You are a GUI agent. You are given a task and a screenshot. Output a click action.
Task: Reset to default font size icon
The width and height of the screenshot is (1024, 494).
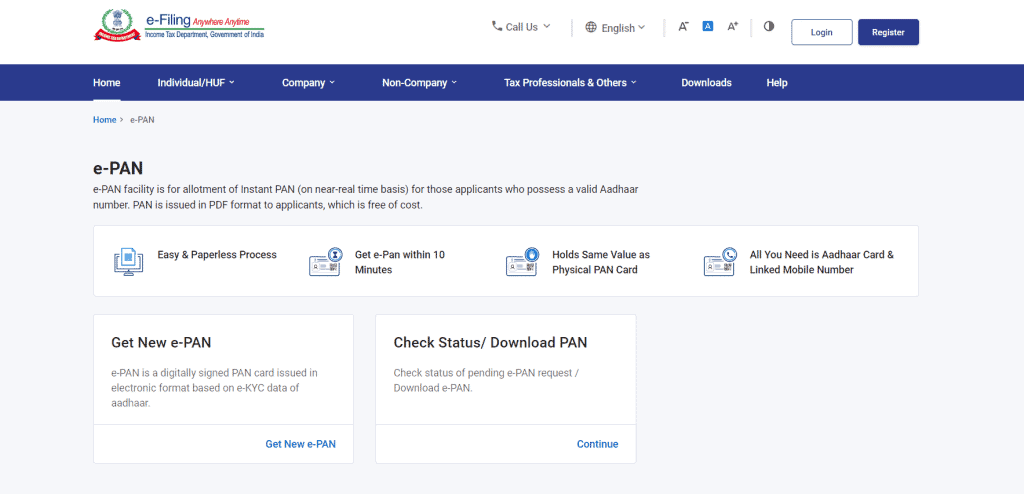[x=707, y=27]
